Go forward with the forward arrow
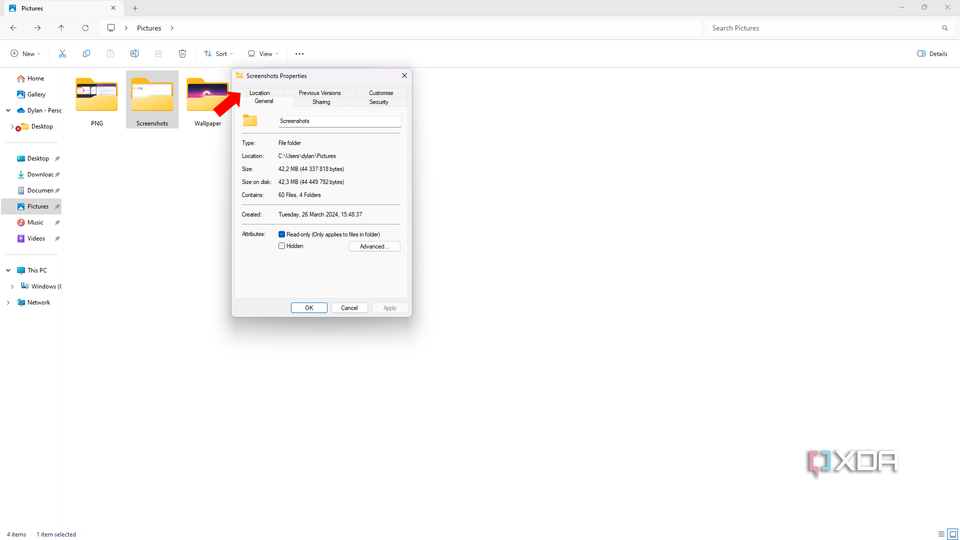This screenshot has width=960, height=540. [37, 28]
